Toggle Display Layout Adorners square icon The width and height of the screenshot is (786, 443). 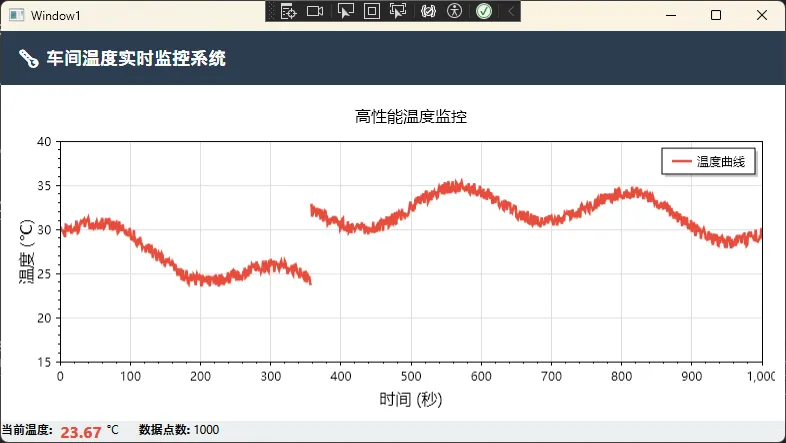[371, 11]
